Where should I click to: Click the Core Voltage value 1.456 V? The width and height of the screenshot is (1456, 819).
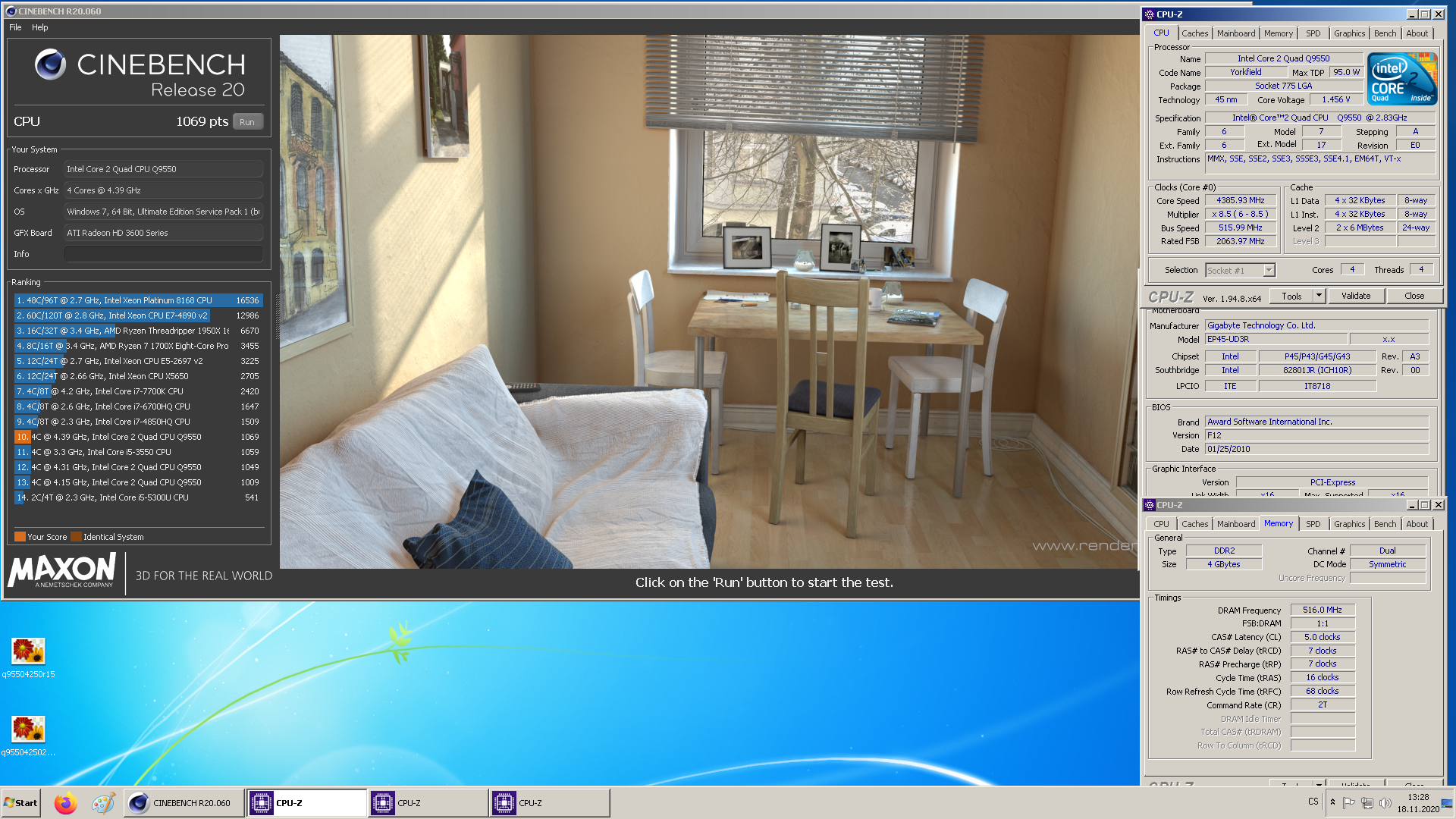click(x=1336, y=100)
